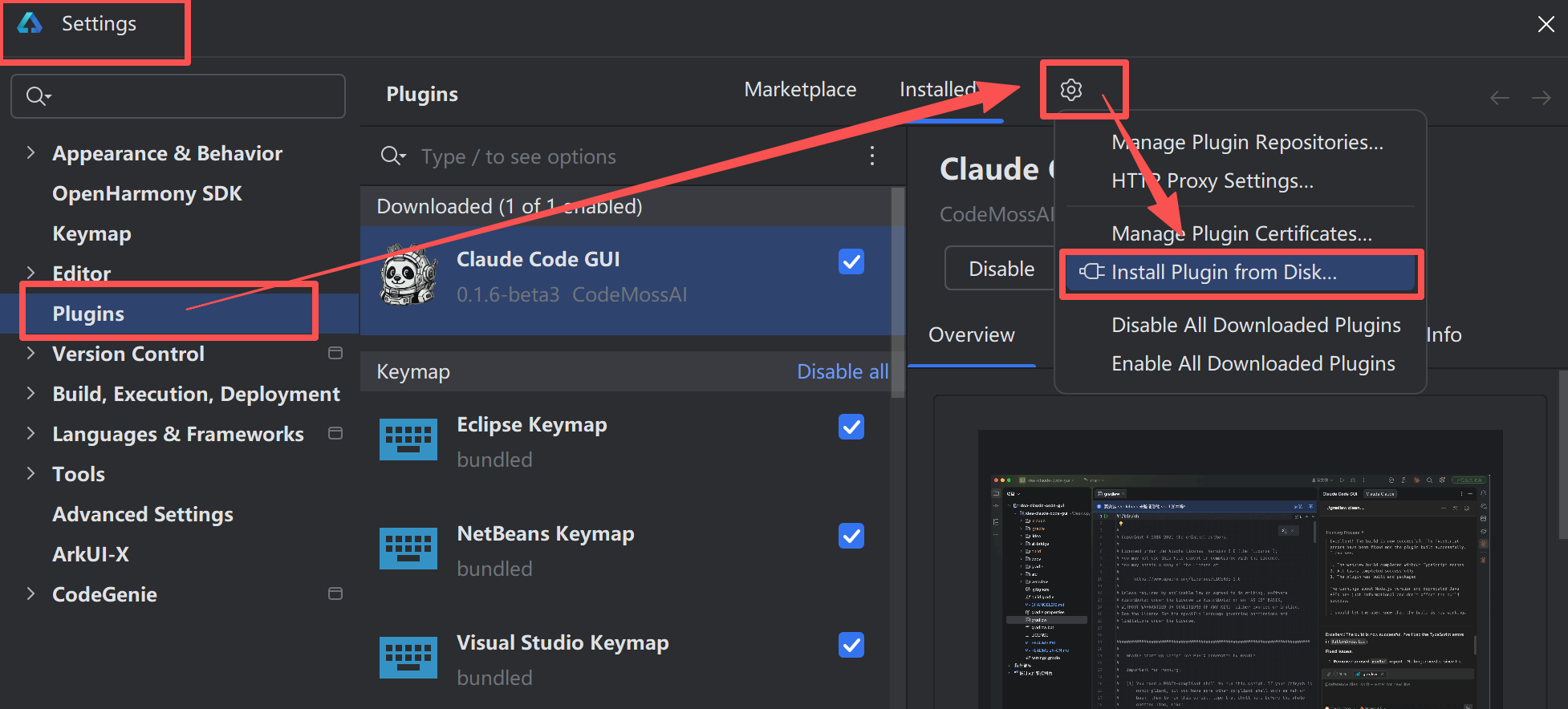Open HTTP Proxy Settings menu entry
The width and height of the screenshot is (1568, 709).
click(1213, 180)
